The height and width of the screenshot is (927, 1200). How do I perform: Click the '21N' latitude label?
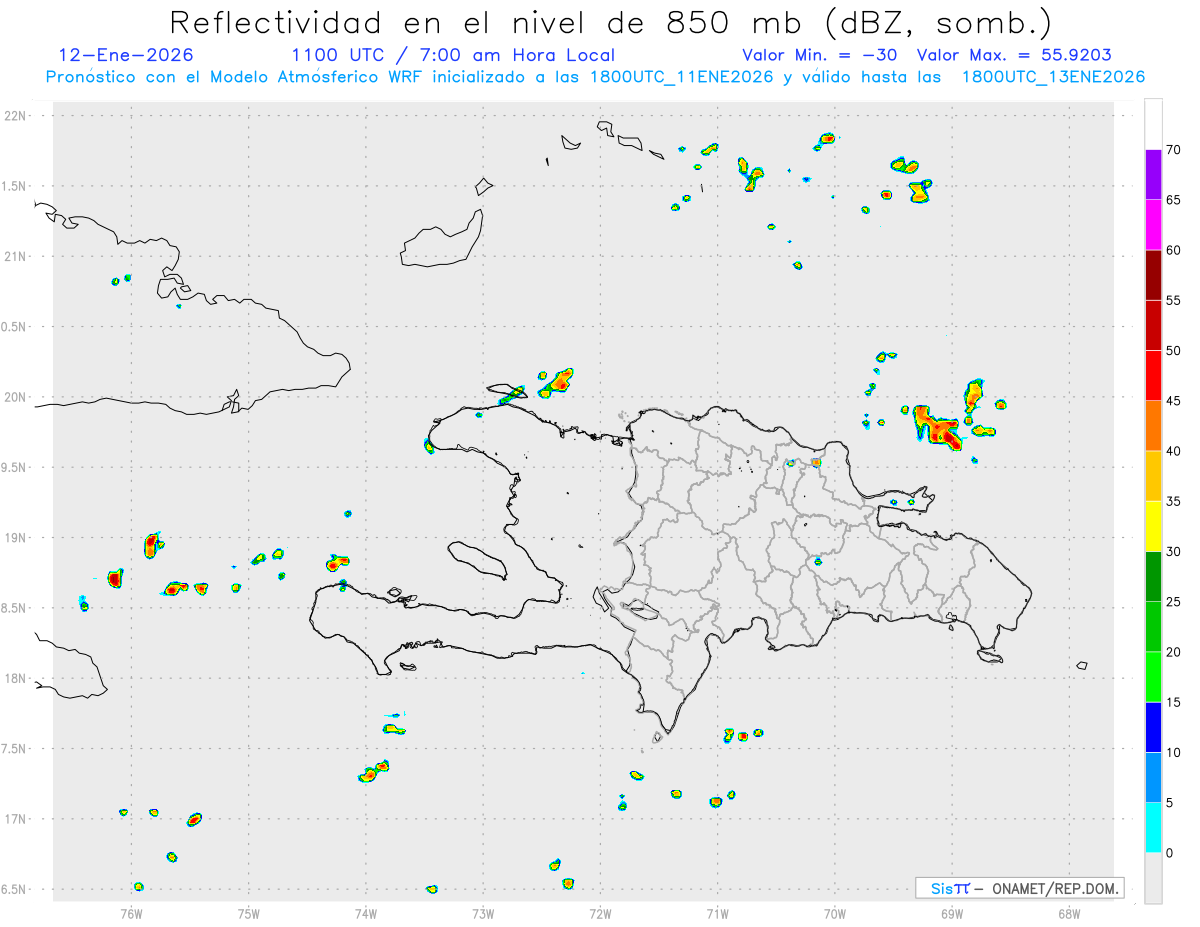[16, 256]
